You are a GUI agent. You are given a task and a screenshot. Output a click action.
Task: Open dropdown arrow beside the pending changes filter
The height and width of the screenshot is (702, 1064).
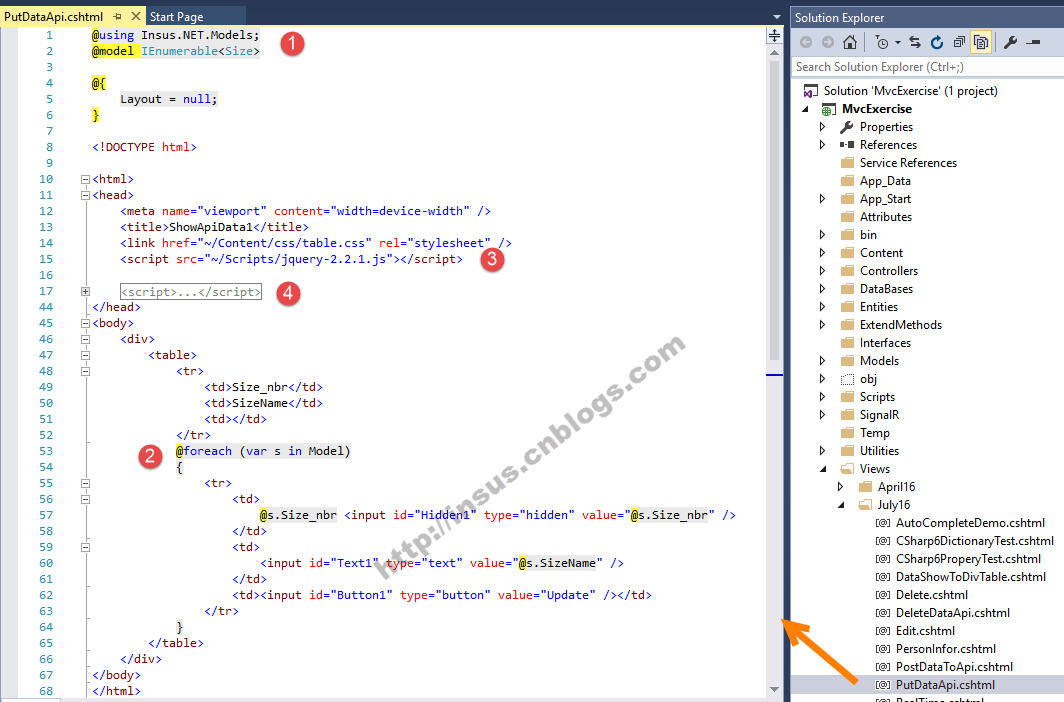[898, 43]
